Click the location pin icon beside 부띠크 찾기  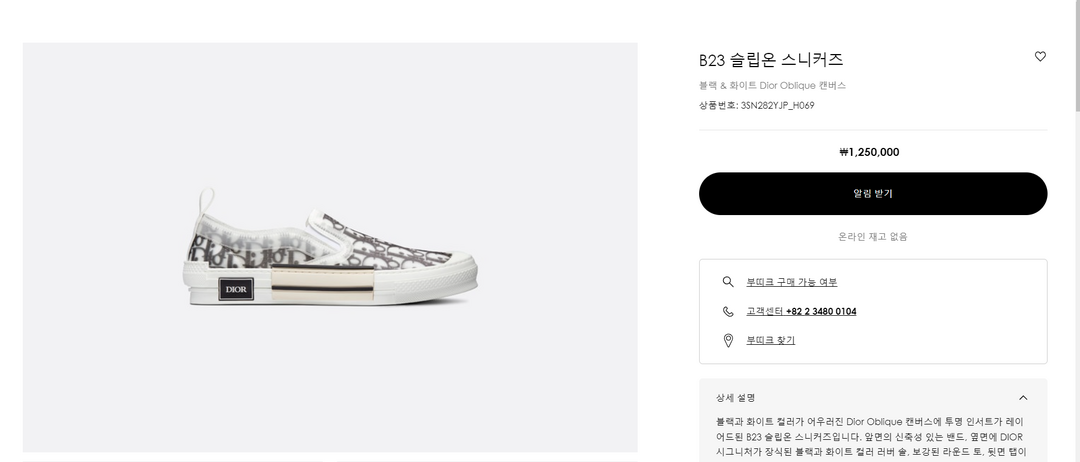pos(728,340)
